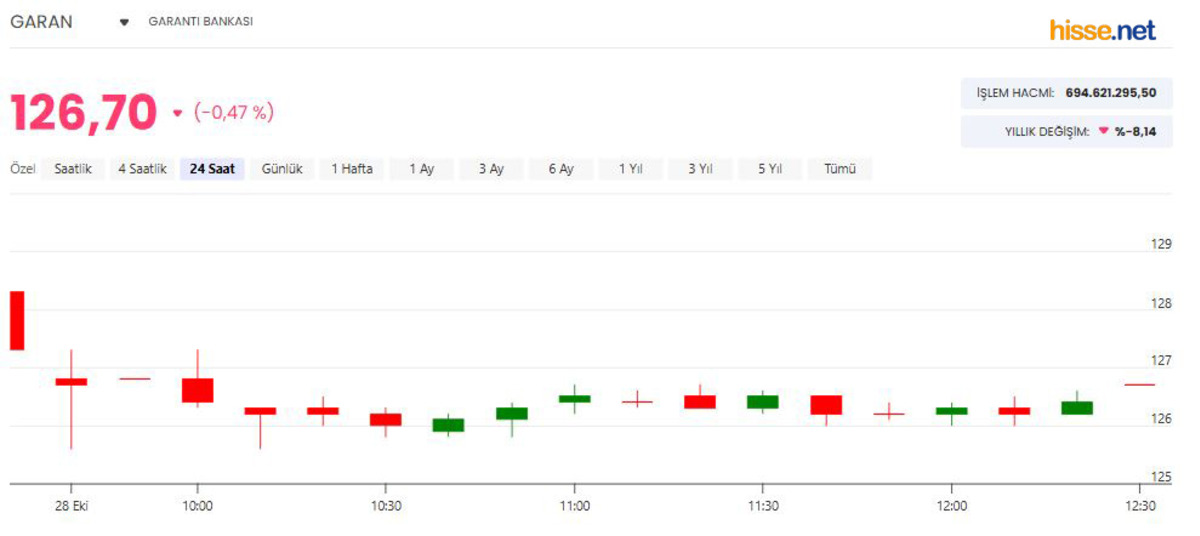Click the last red dash candle at 12:30

pos(1140,384)
